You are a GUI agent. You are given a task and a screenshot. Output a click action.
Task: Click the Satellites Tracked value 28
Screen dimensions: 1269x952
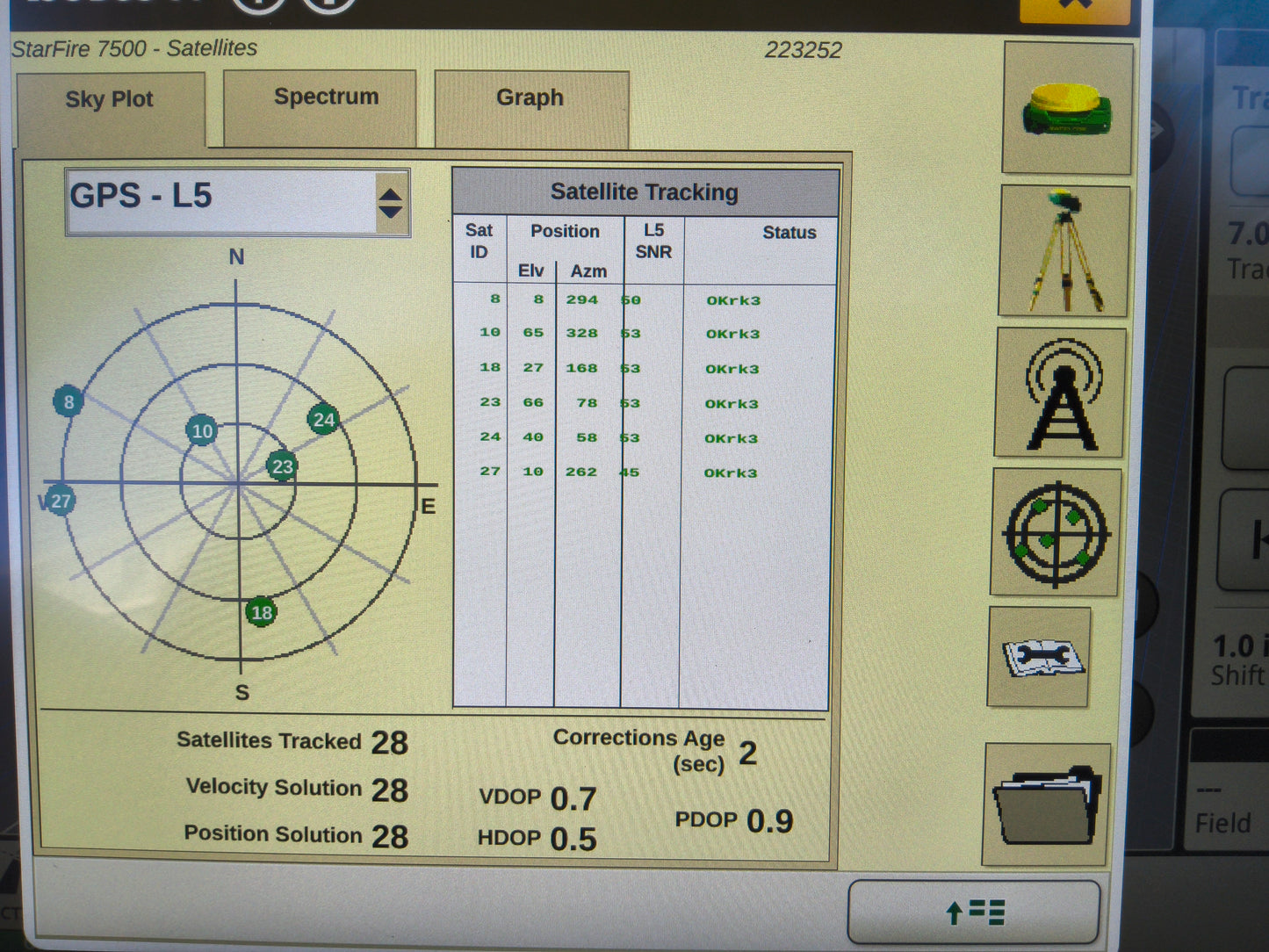pyautogui.click(x=390, y=743)
